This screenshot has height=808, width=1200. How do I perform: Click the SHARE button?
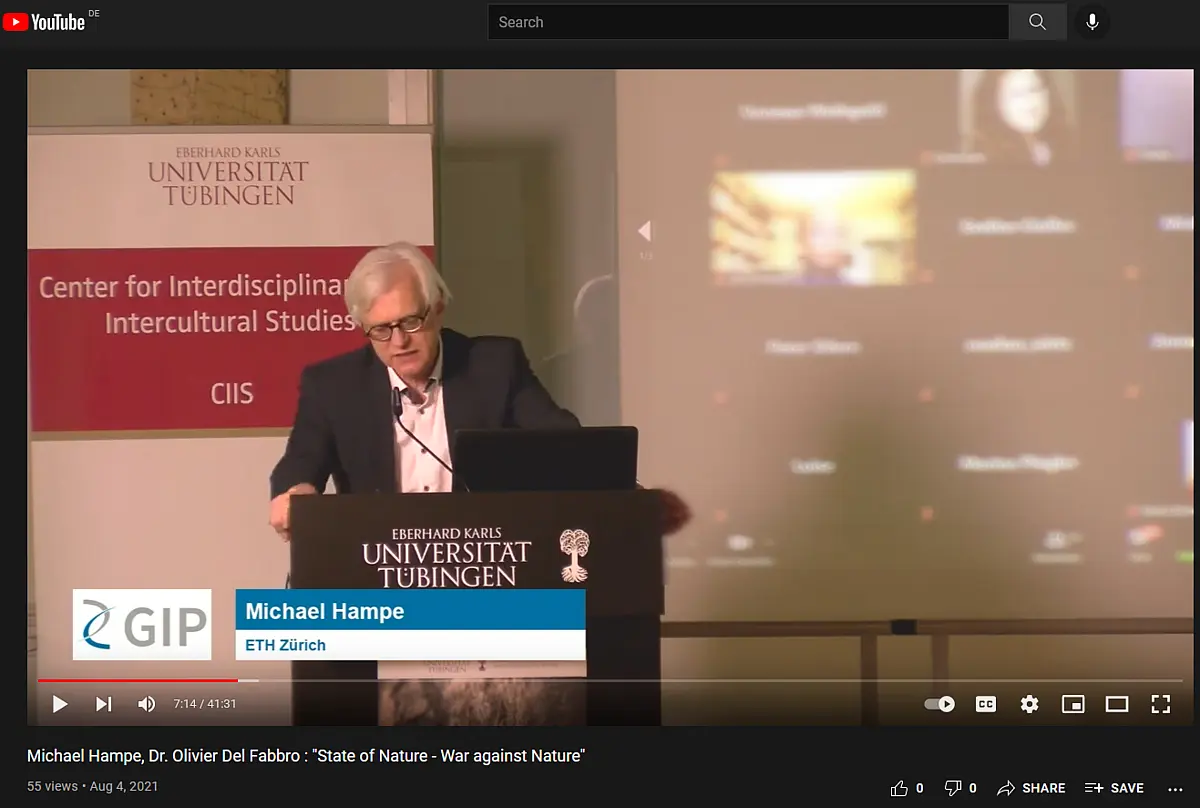click(x=1031, y=788)
